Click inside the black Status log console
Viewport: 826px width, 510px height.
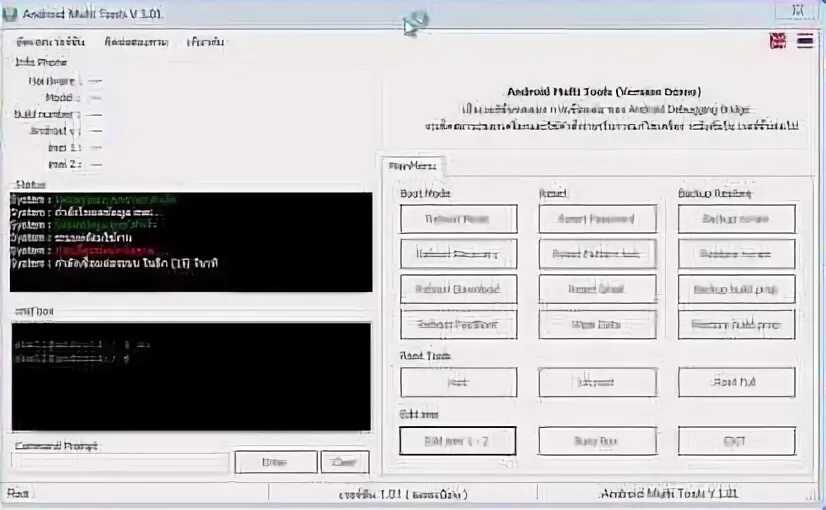191,242
